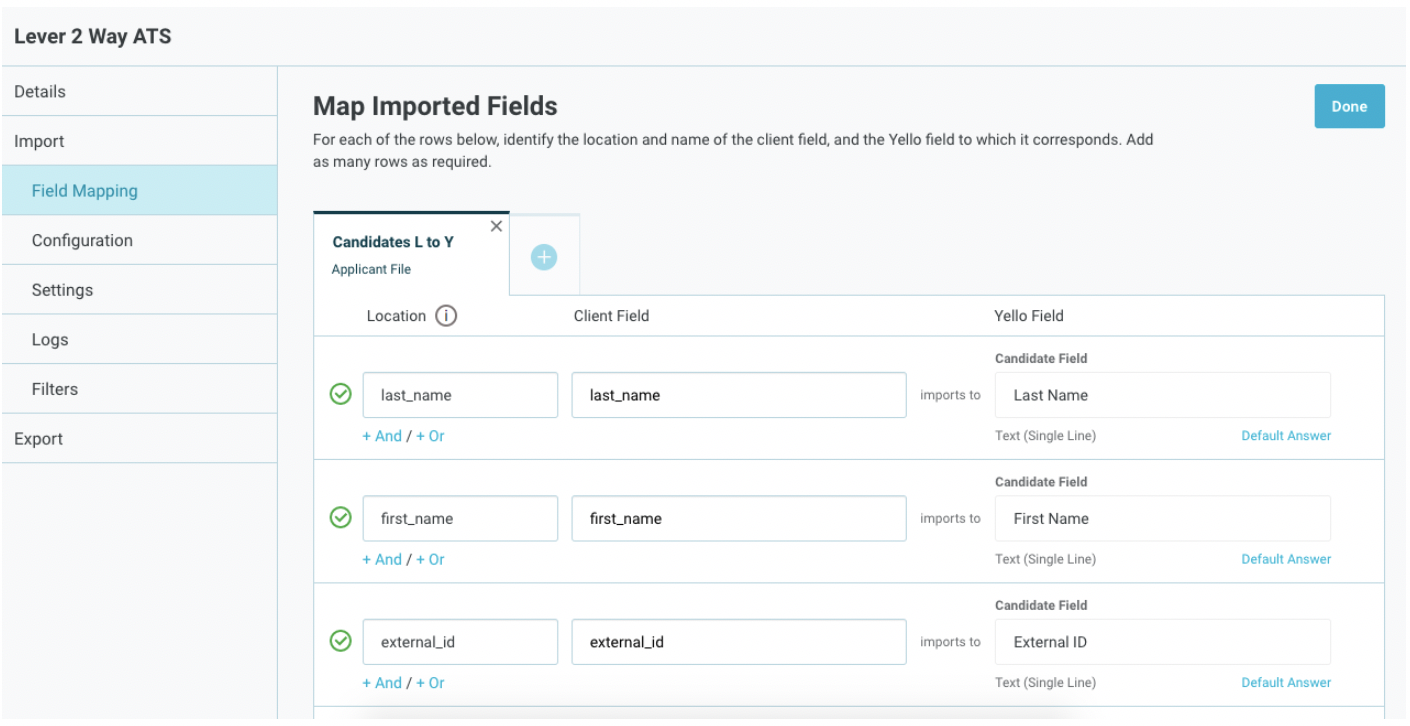Click green checkmark beside last_name row
The width and height of the screenshot is (1410, 726).
pos(340,394)
